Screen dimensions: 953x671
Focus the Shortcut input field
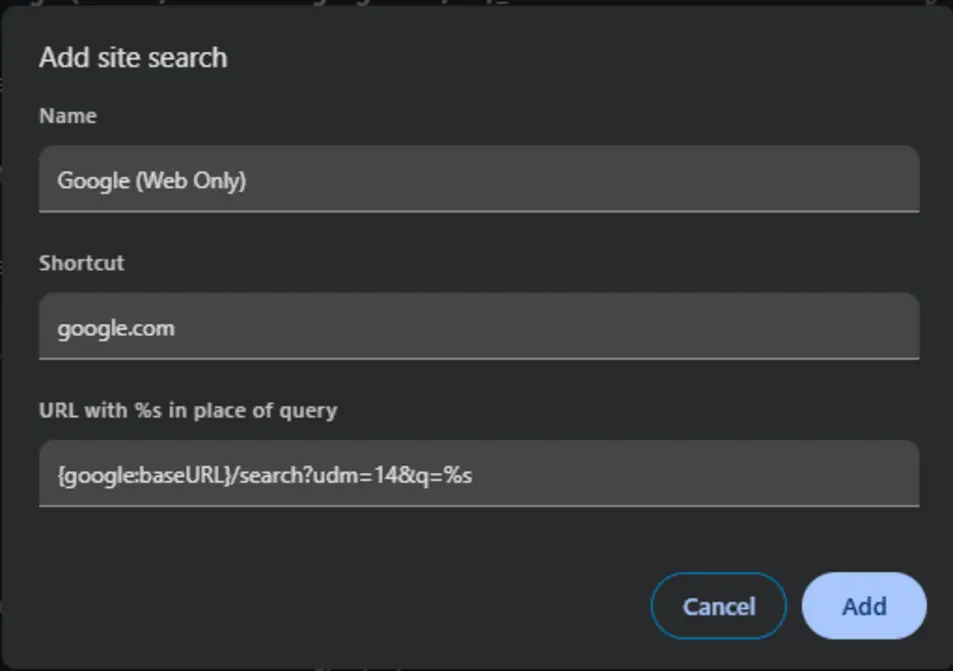(478, 326)
